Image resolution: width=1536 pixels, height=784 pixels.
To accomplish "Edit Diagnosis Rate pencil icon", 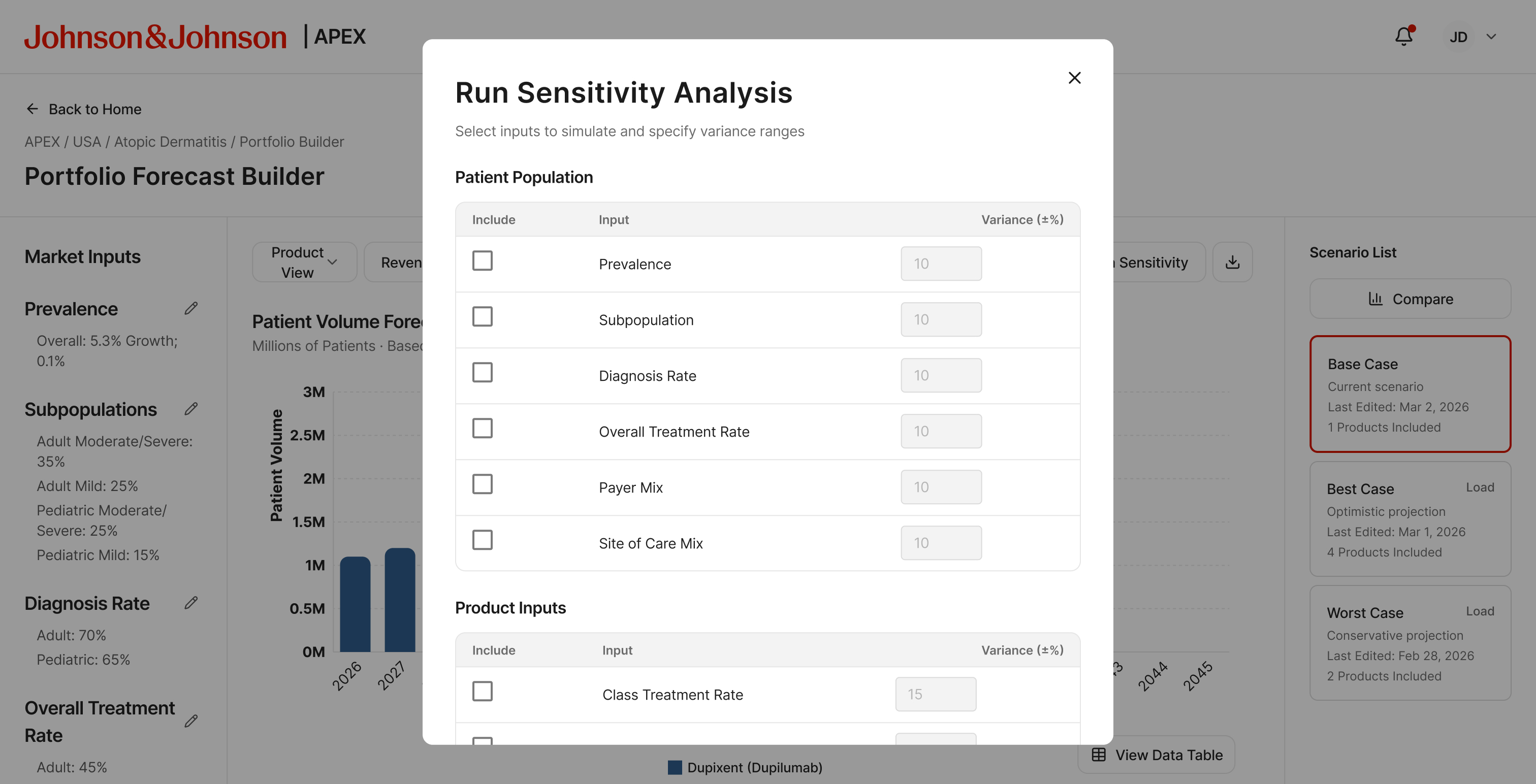I will click(191, 603).
